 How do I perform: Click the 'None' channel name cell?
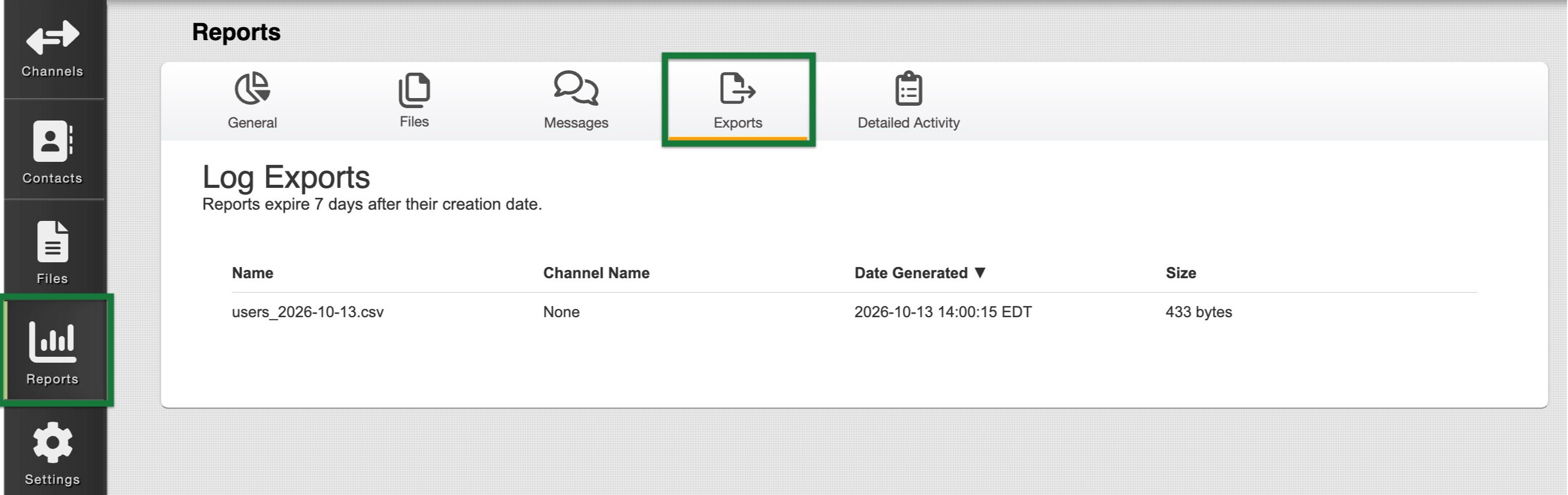561,312
